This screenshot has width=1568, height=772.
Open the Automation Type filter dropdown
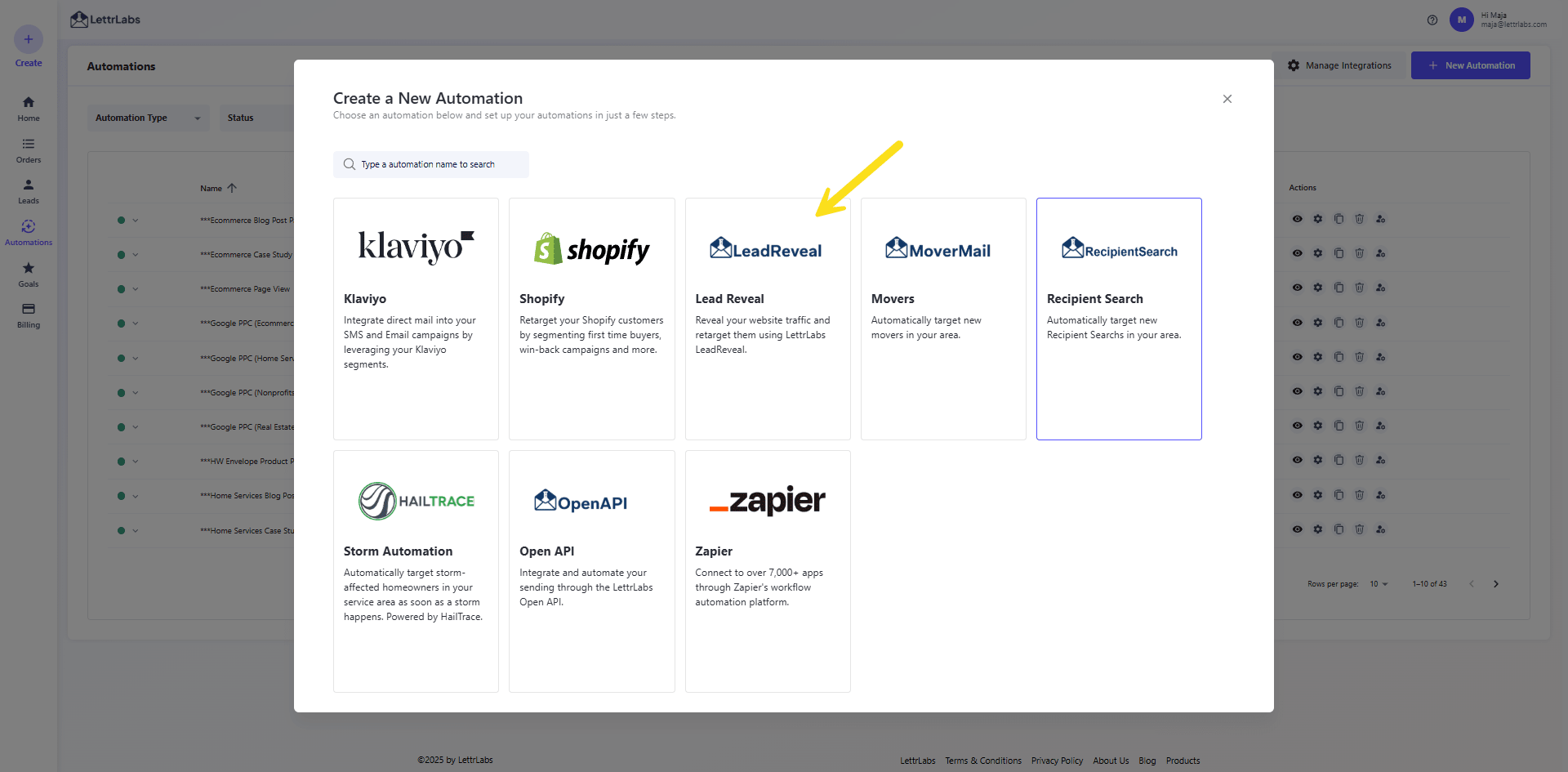[149, 118]
